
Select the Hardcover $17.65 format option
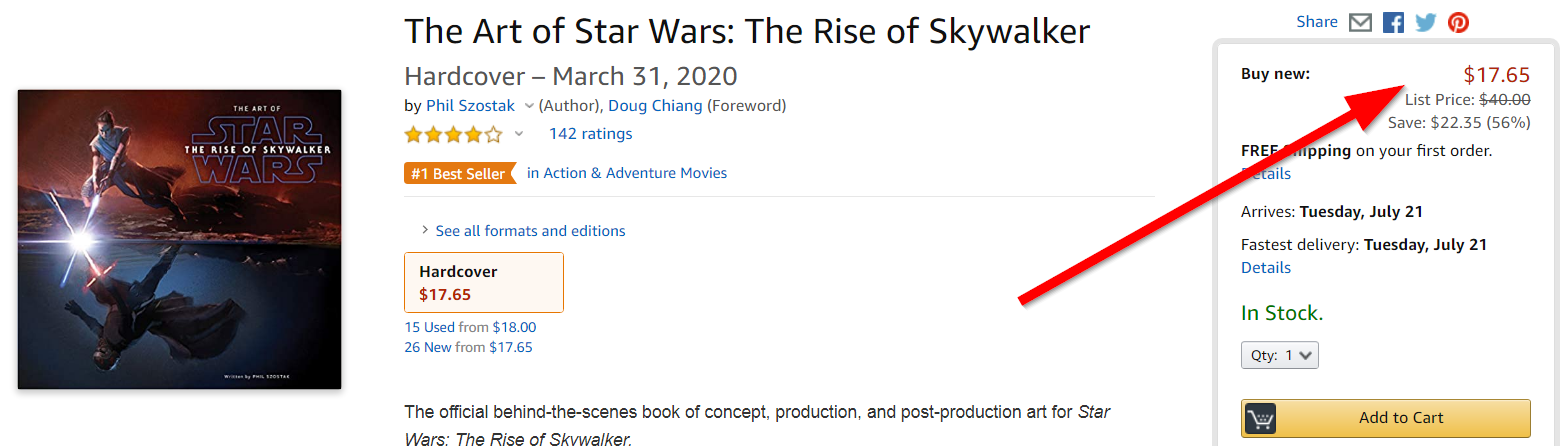coord(484,282)
